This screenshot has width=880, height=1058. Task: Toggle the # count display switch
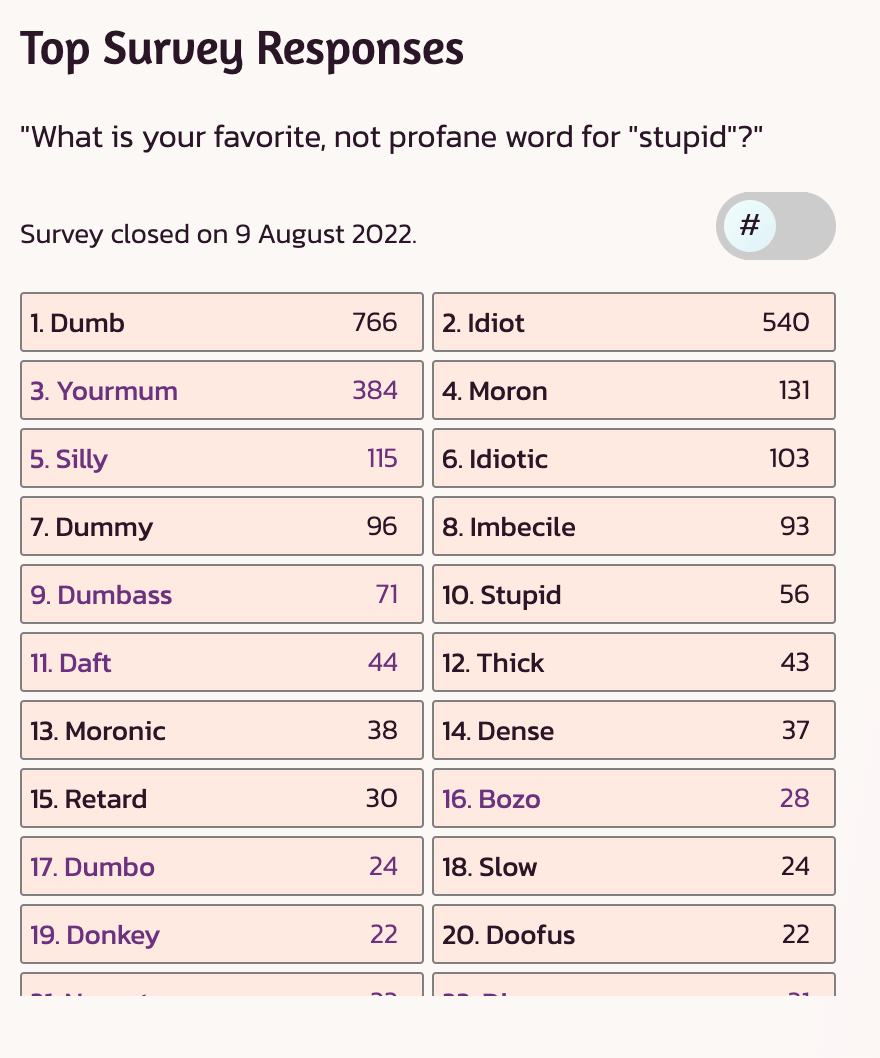775,226
